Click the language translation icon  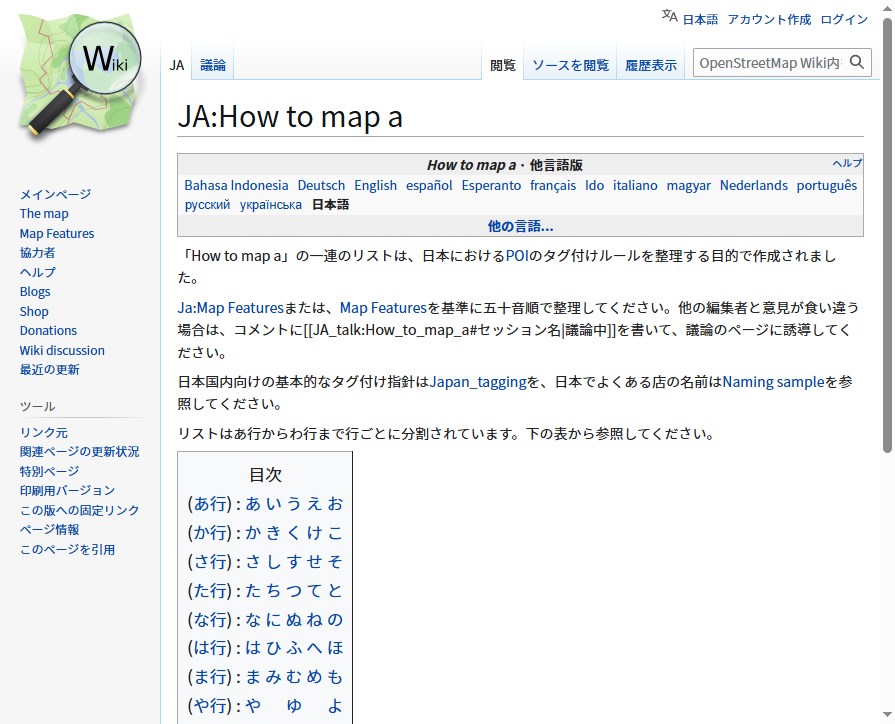click(x=670, y=17)
